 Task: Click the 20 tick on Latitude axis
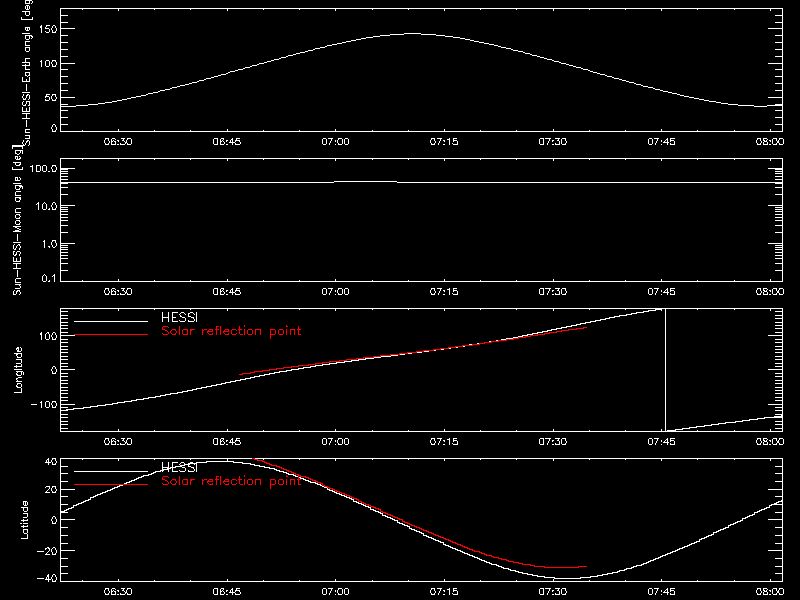(x=51, y=490)
